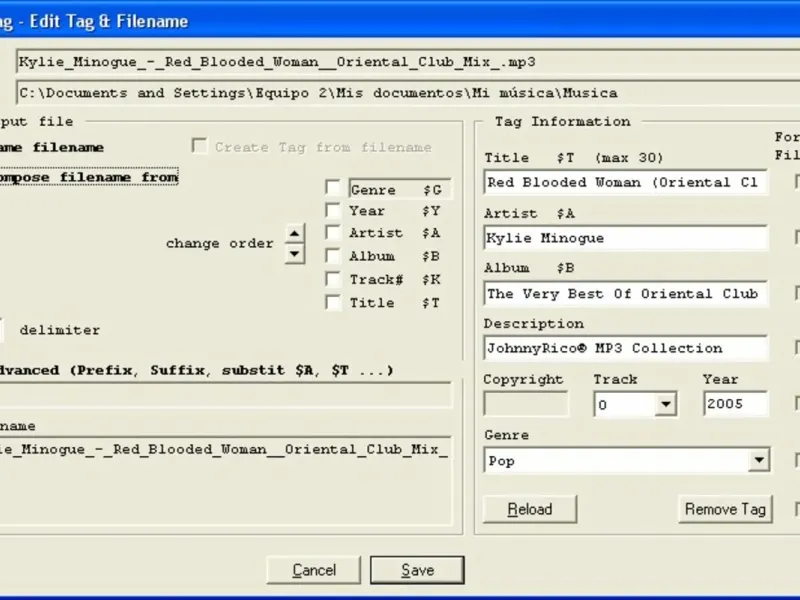Click the Cancel button
The image size is (800, 600).
coord(313,570)
